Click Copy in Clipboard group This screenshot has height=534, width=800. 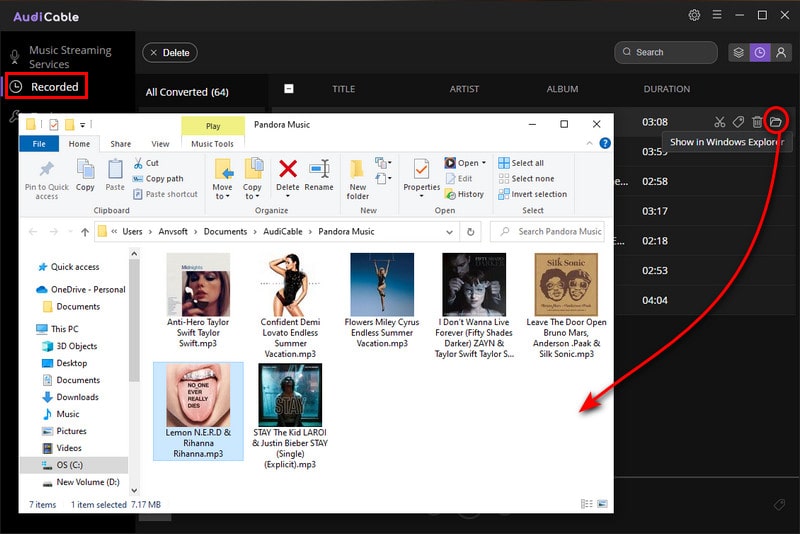click(x=85, y=175)
